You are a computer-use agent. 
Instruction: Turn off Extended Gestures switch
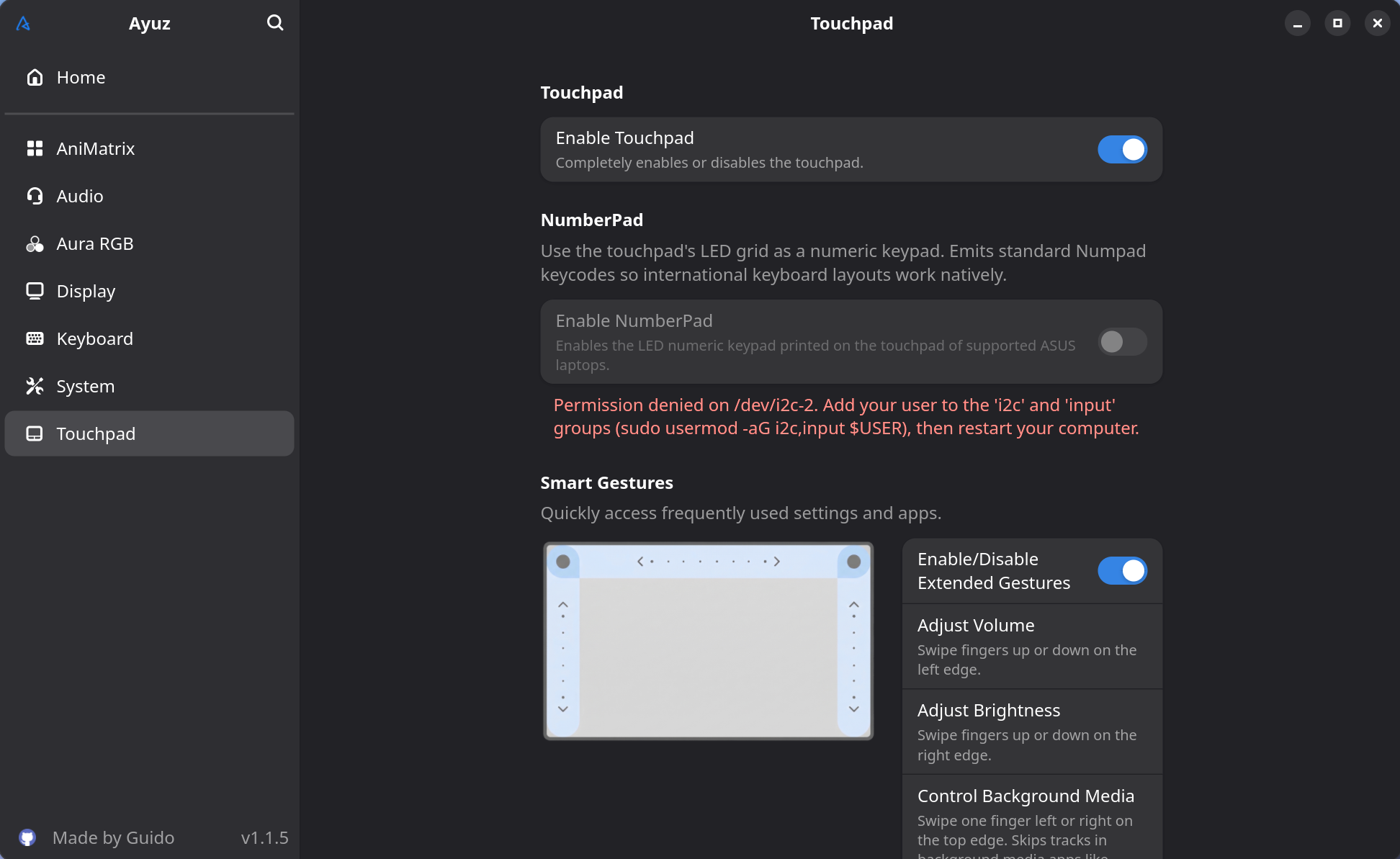(1122, 570)
